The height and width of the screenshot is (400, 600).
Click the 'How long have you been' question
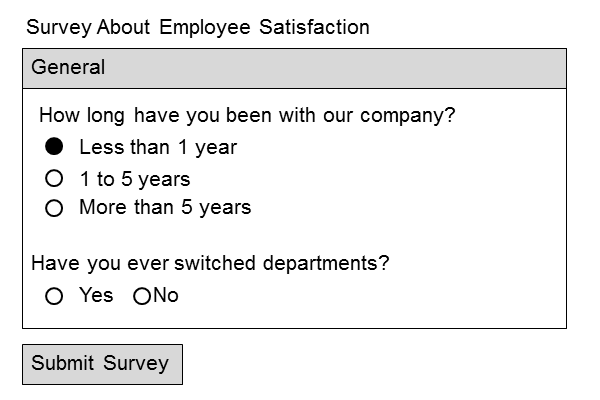pyautogui.click(x=247, y=115)
